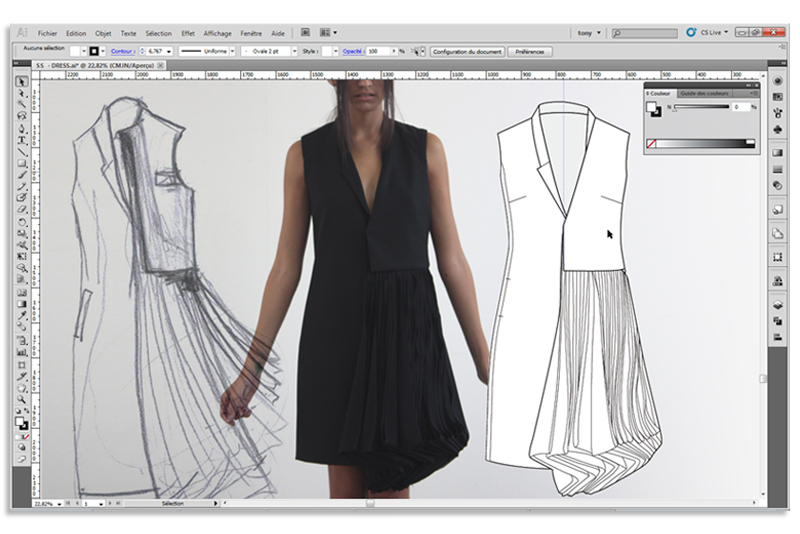This screenshot has height=534, width=800.
Task: Select the Scale tool
Action: 21,234
